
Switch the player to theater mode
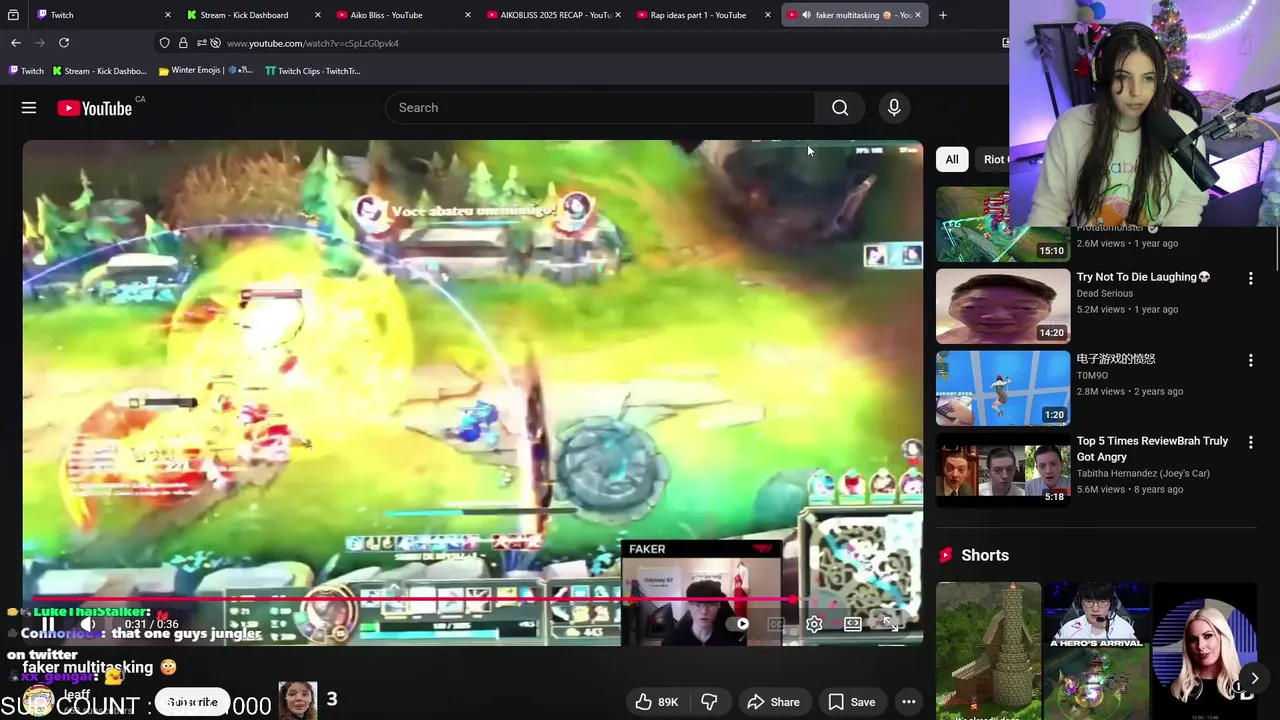point(853,624)
